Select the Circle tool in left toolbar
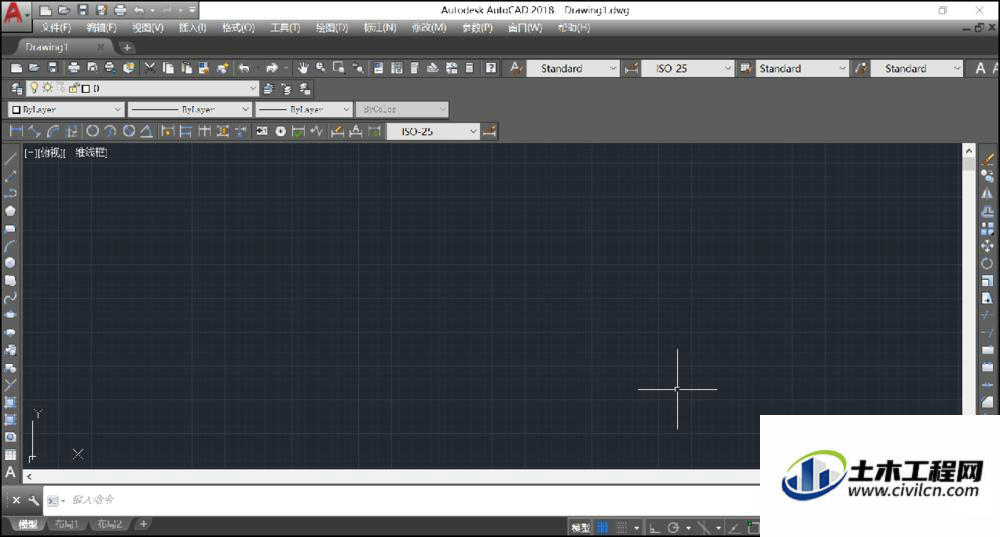Screen dimensions: 1000x537 [10, 263]
